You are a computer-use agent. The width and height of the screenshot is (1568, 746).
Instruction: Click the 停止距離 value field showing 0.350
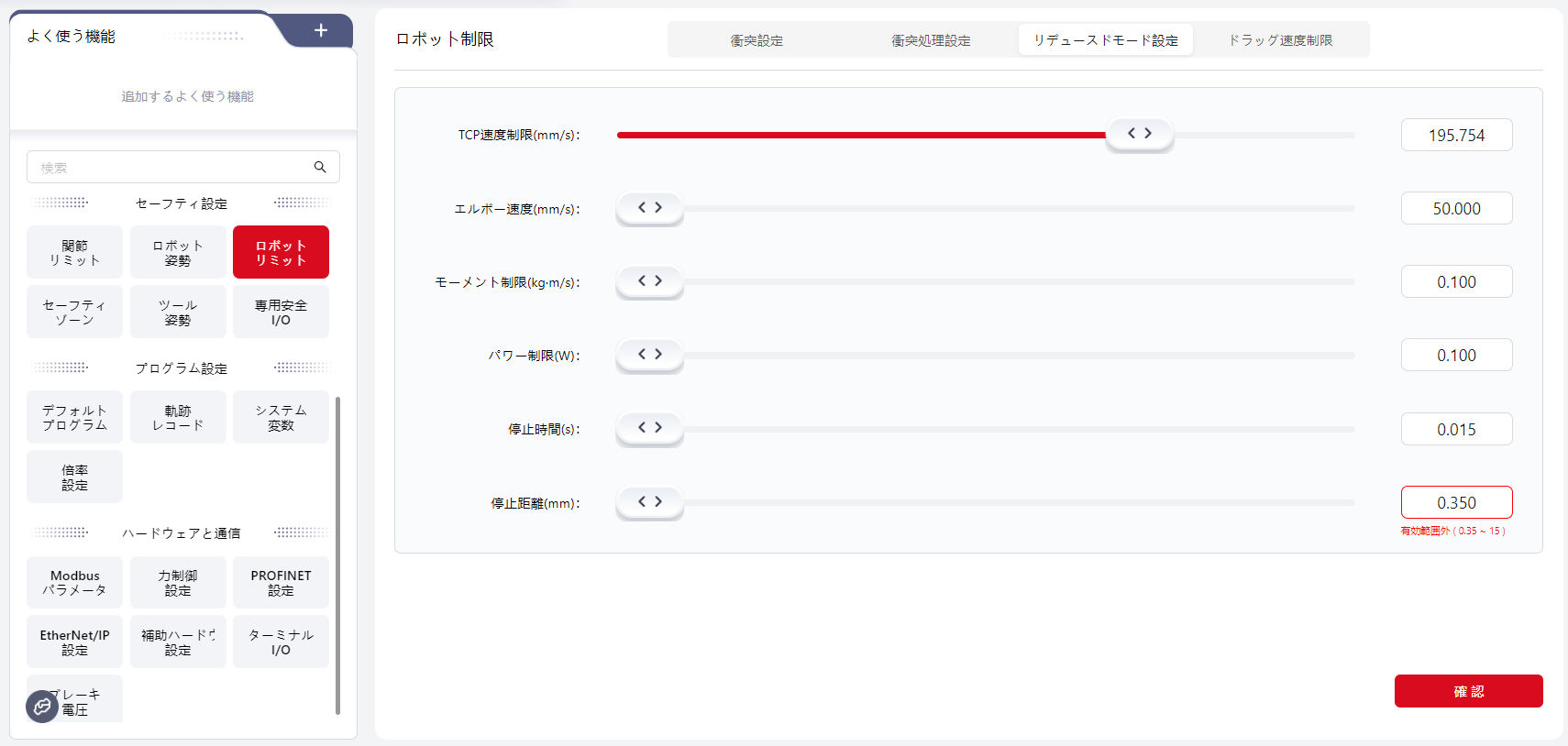point(1456,502)
